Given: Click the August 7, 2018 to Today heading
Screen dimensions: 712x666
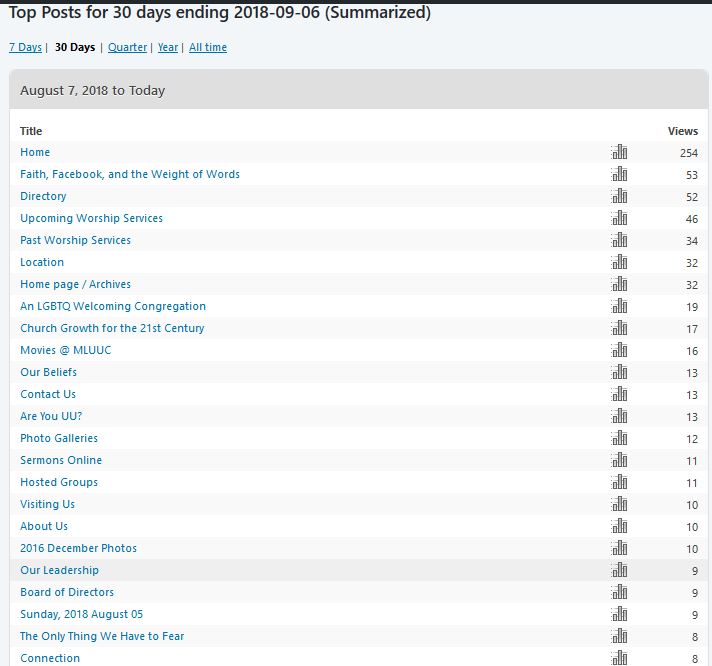Looking at the screenshot, I should coord(92,90).
